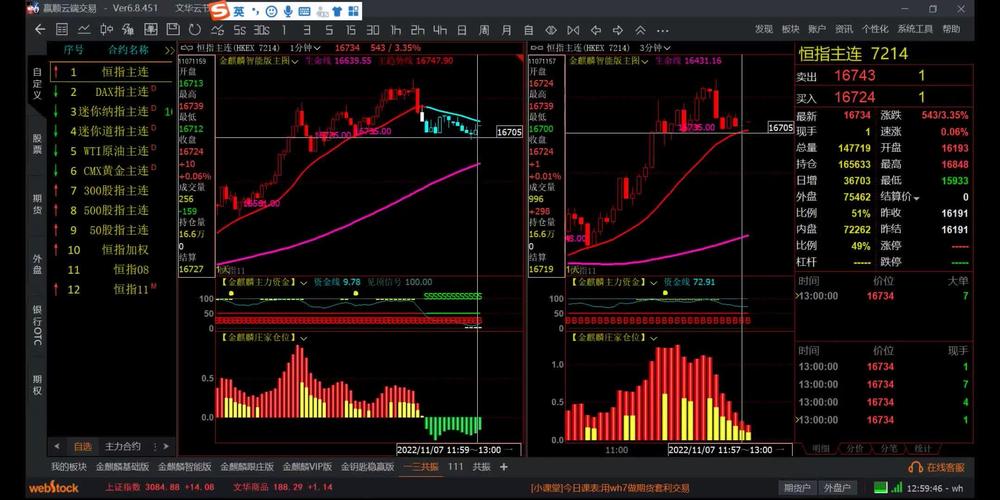Viewport: 1000px width, 500px height.
Task: Click the link icon beside the left chart title
Action: (185, 47)
